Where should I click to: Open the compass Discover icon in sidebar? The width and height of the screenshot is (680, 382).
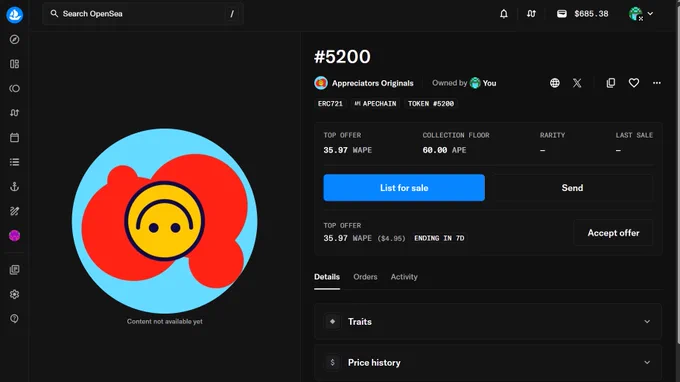tap(14, 39)
